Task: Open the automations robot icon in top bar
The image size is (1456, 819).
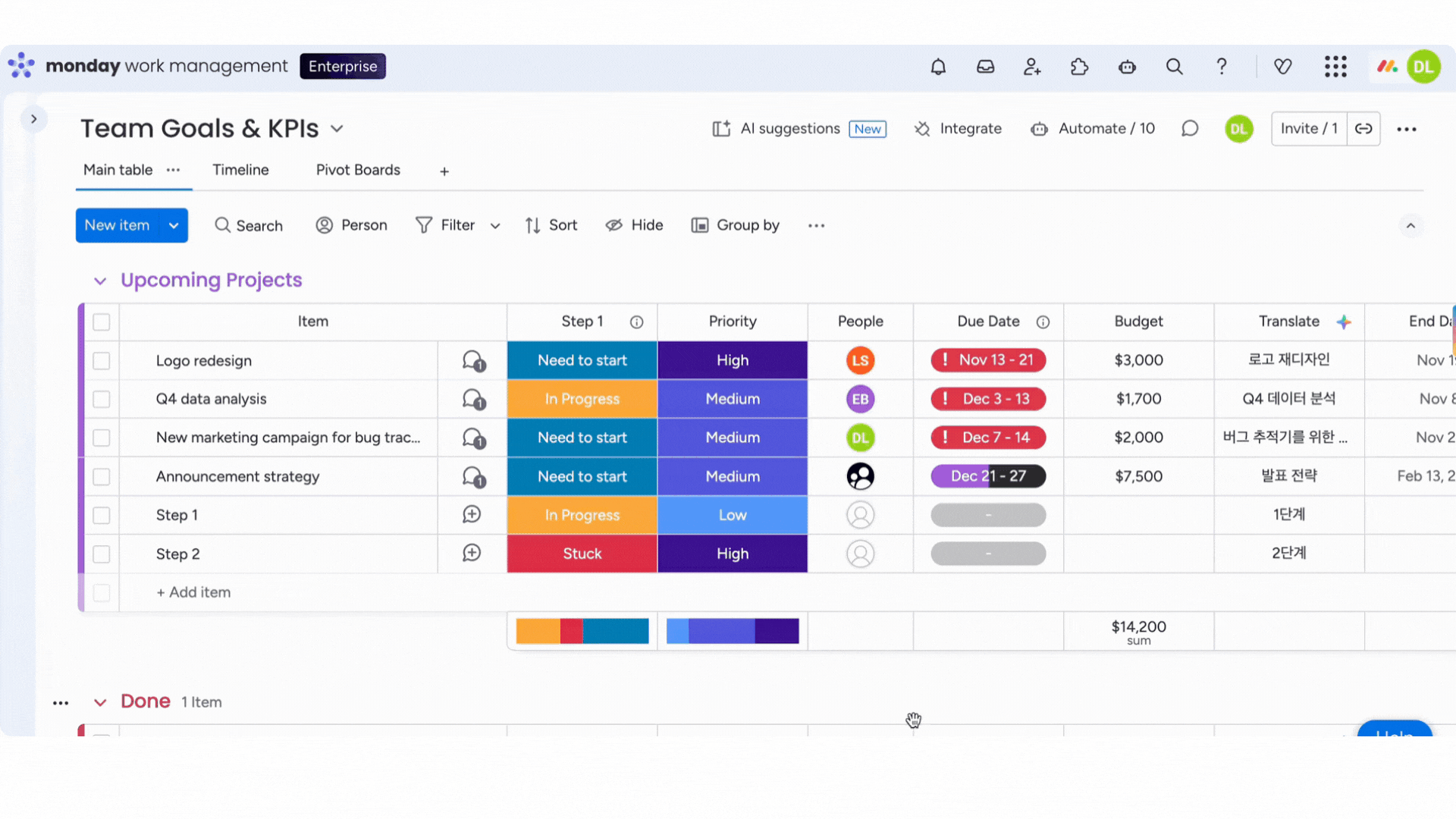Action: [1127, 67]
